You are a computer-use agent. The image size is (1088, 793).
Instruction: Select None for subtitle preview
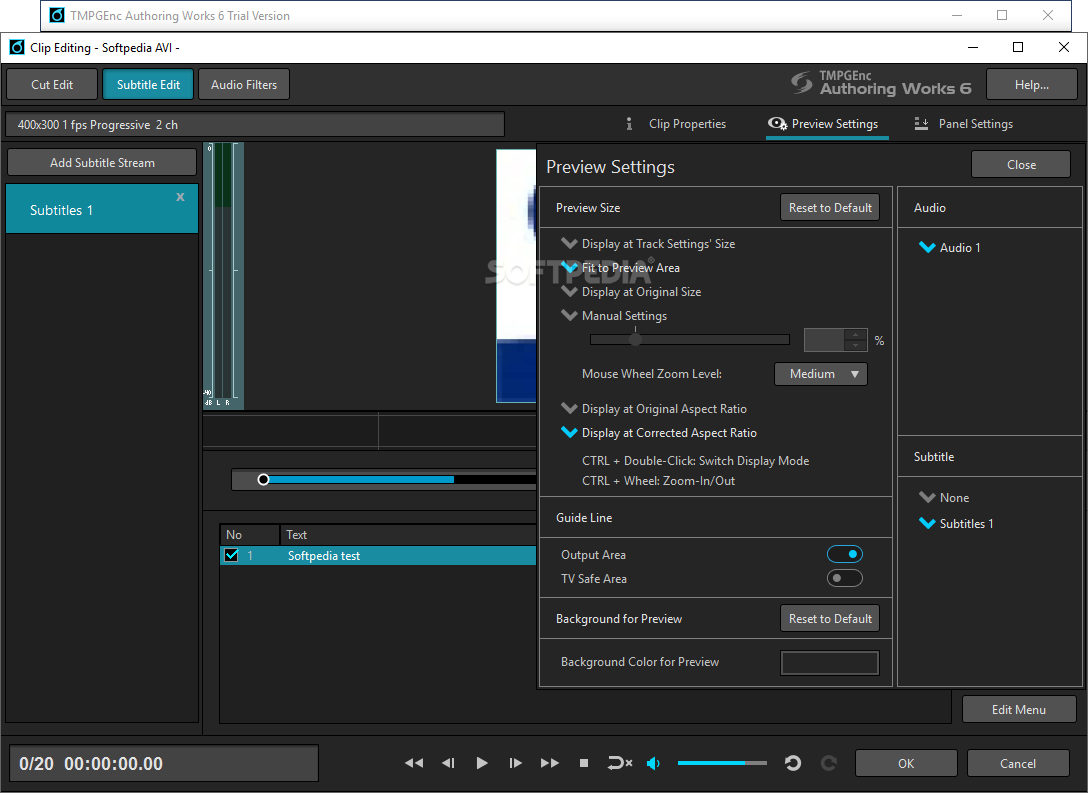[944, 497]
